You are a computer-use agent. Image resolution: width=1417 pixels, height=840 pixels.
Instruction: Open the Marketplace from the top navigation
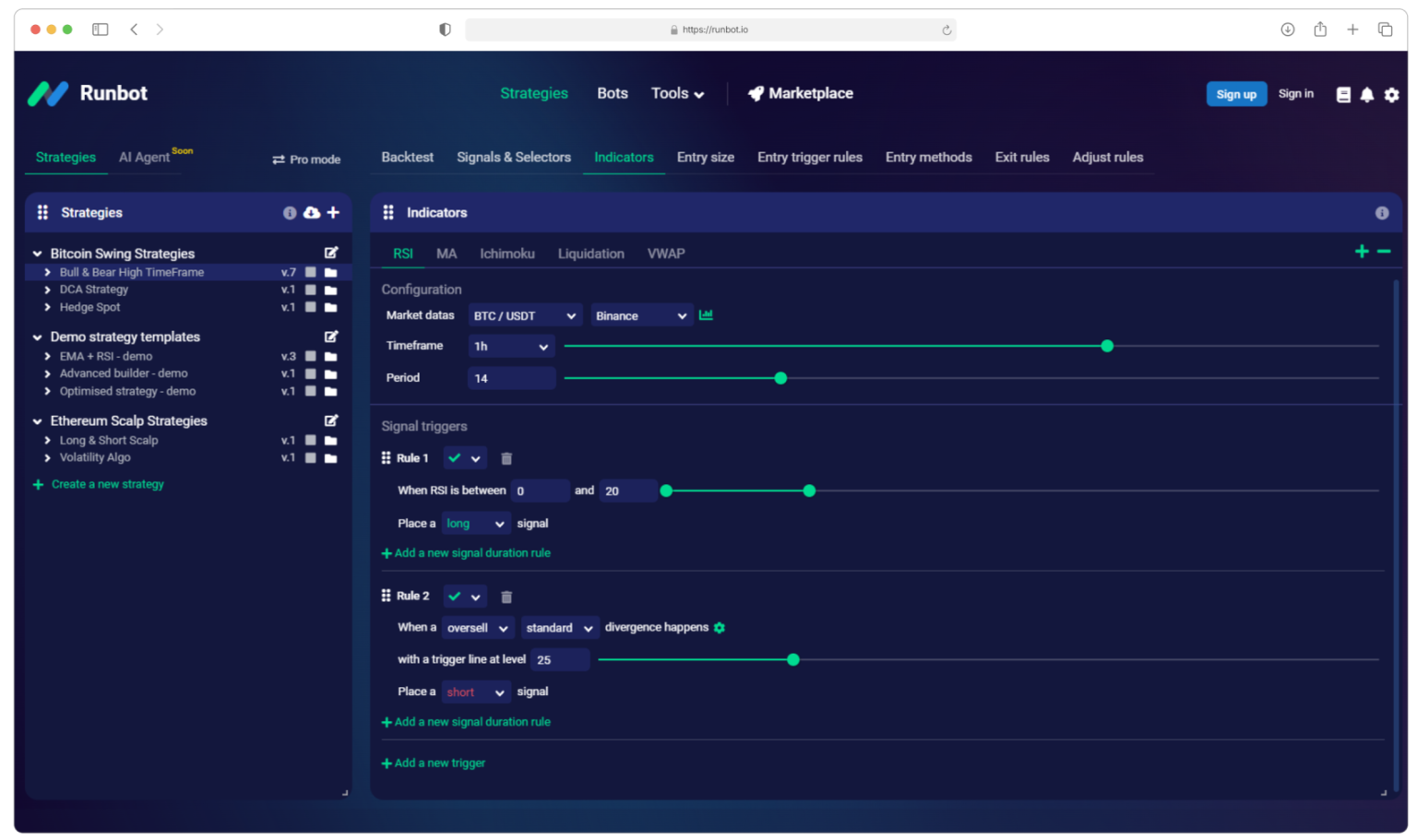tap(801, 93)
